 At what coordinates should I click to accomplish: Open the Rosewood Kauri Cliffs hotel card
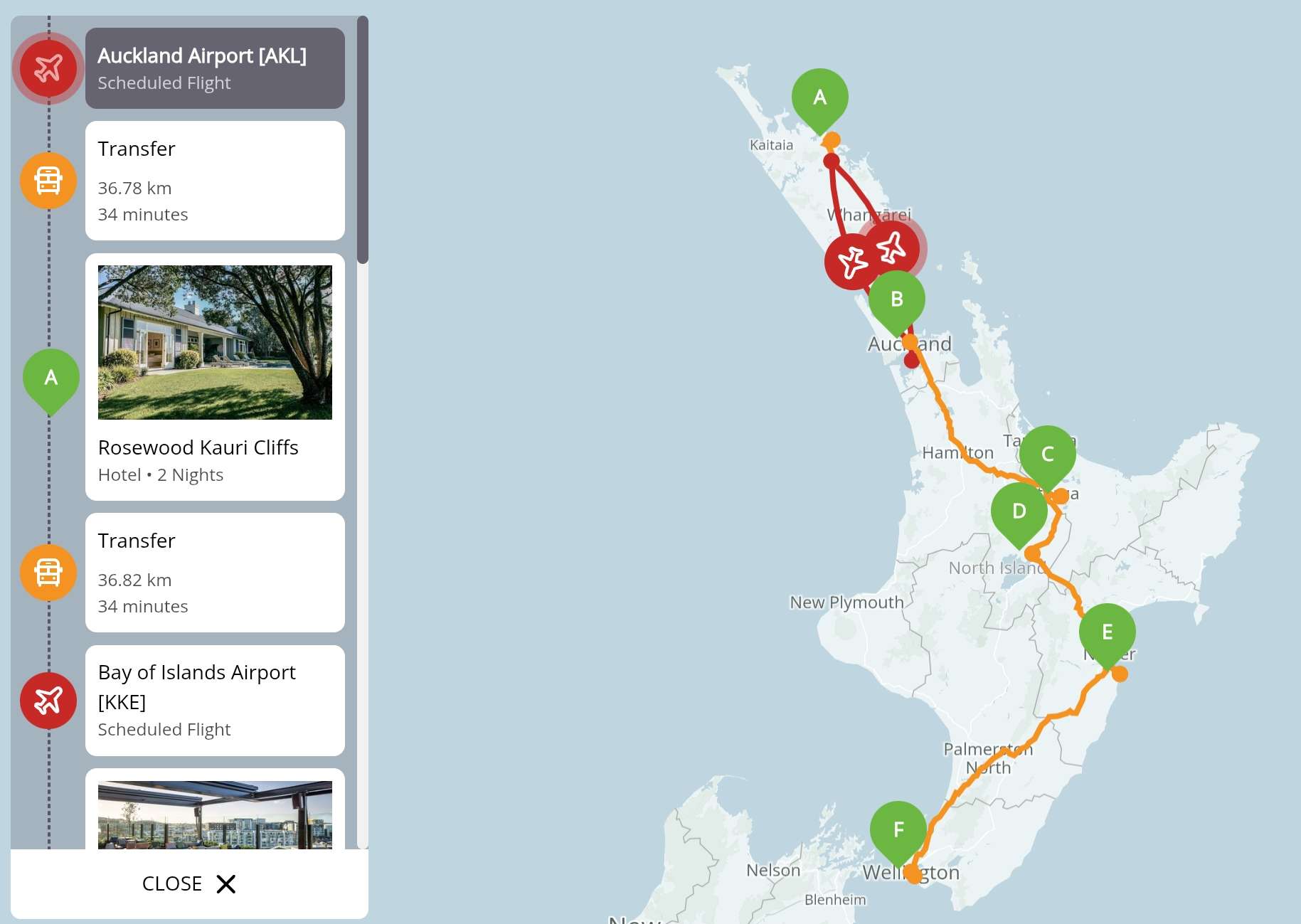[x=215, y=377]
